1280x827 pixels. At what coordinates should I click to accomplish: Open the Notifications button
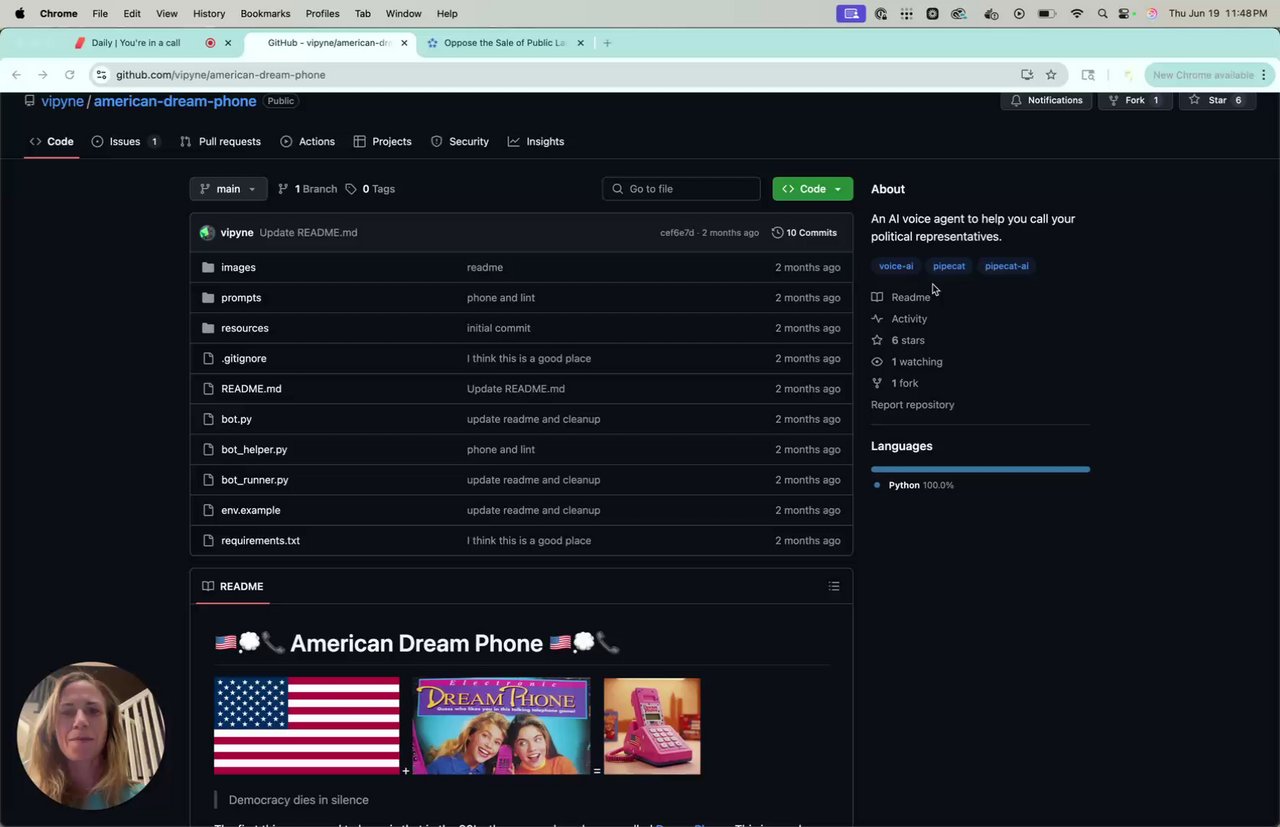click(1046, 100)
